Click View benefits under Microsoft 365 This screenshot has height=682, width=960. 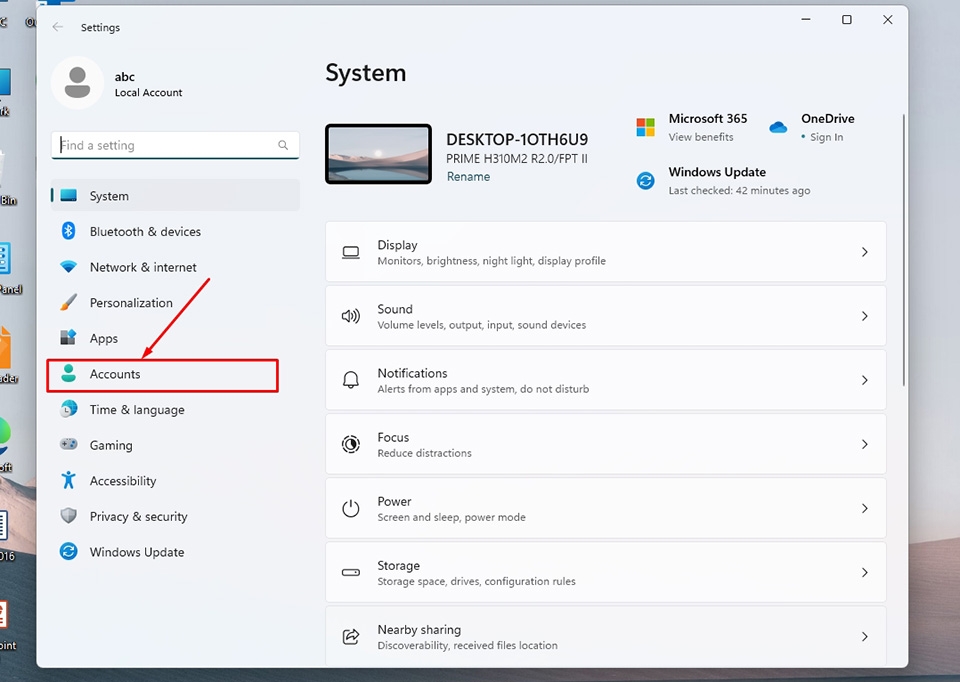pyautogui.click(x=701, y=137)
